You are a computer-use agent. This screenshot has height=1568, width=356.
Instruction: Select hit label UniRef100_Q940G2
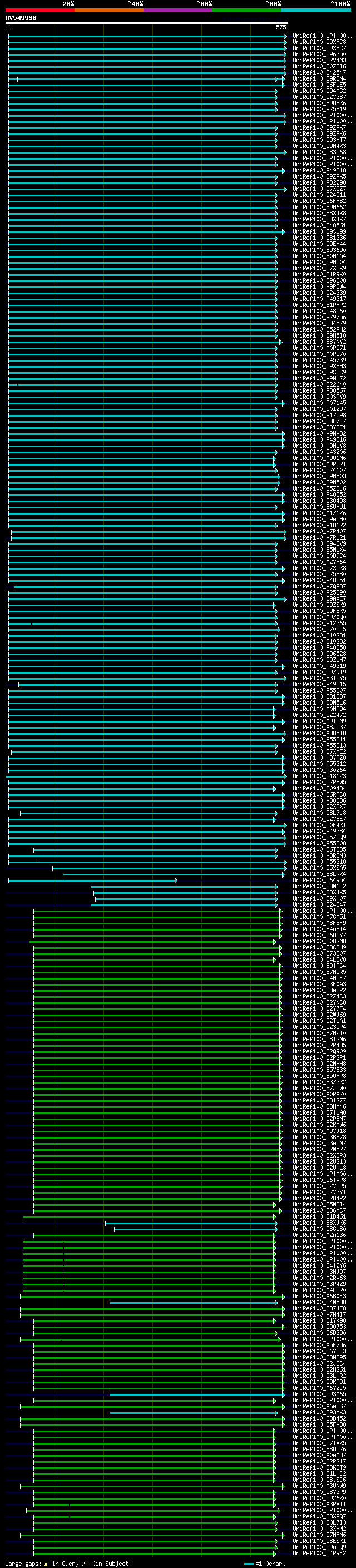click(x=319, y=91)
